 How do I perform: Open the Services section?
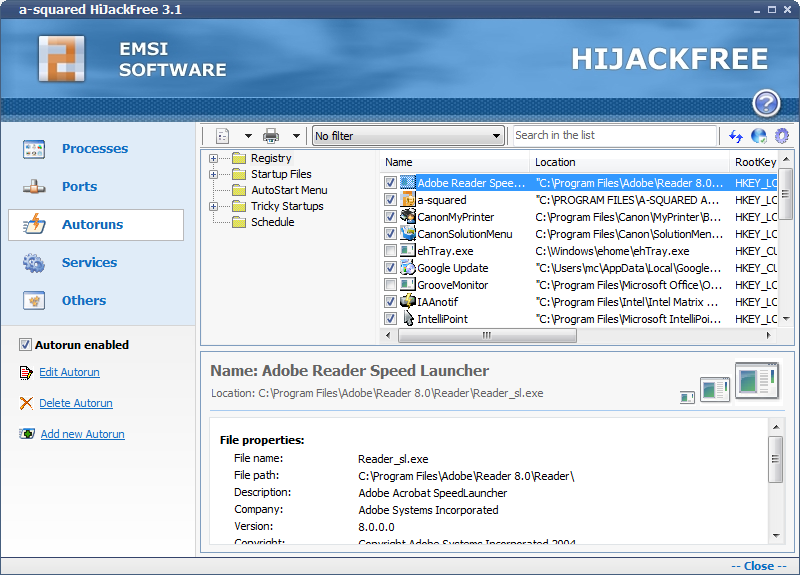click(x=89, y=263)
